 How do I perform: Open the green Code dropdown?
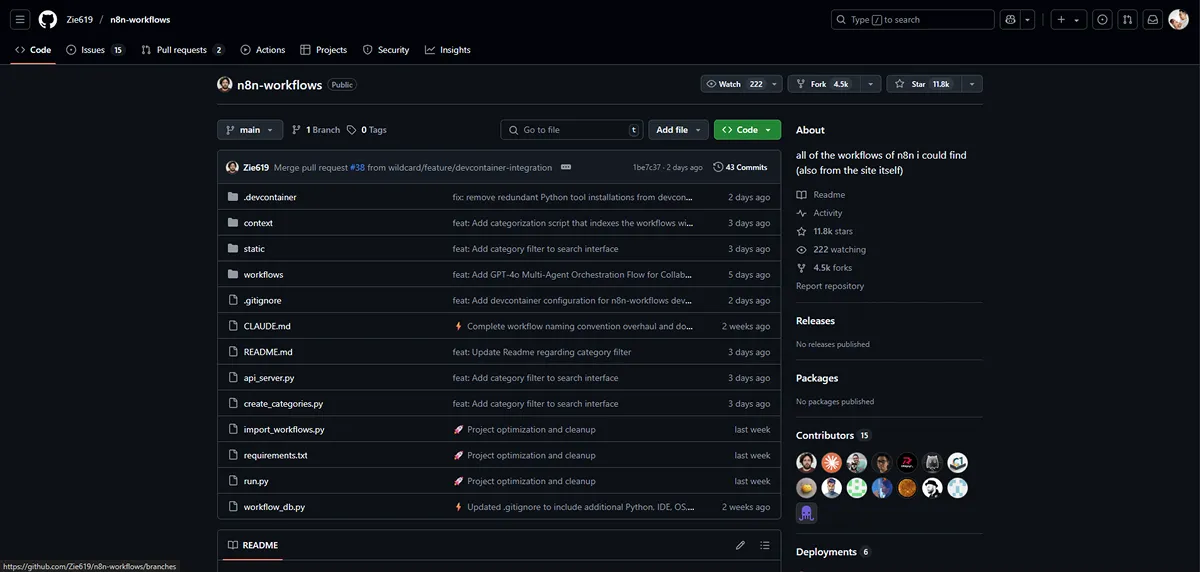click(747, 130)
